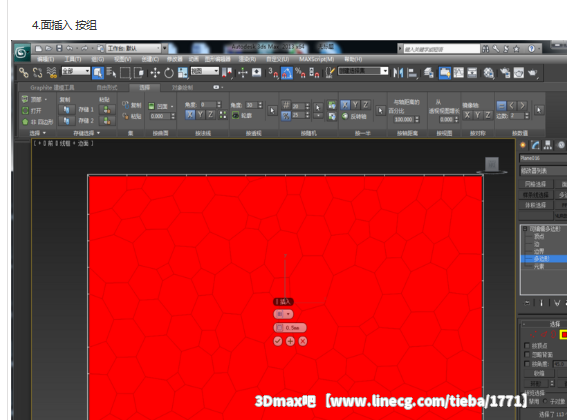Select the Select and Link chain tool
567x420 pixels.
[x=24, y=73]
